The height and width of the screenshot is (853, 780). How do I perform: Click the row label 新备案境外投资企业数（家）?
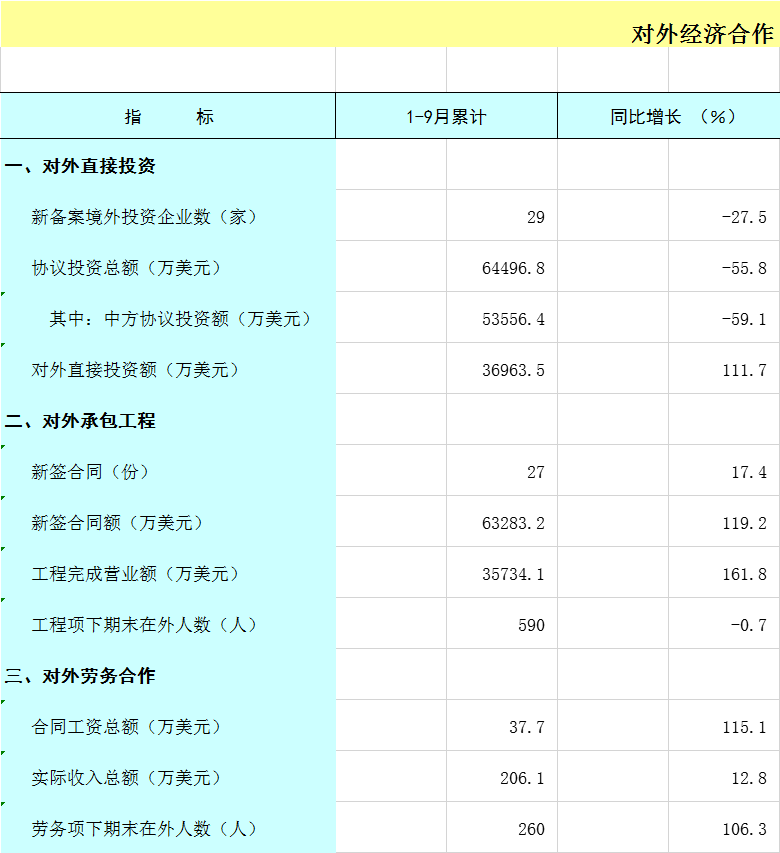pyautogui.click(x=145, y=217)
